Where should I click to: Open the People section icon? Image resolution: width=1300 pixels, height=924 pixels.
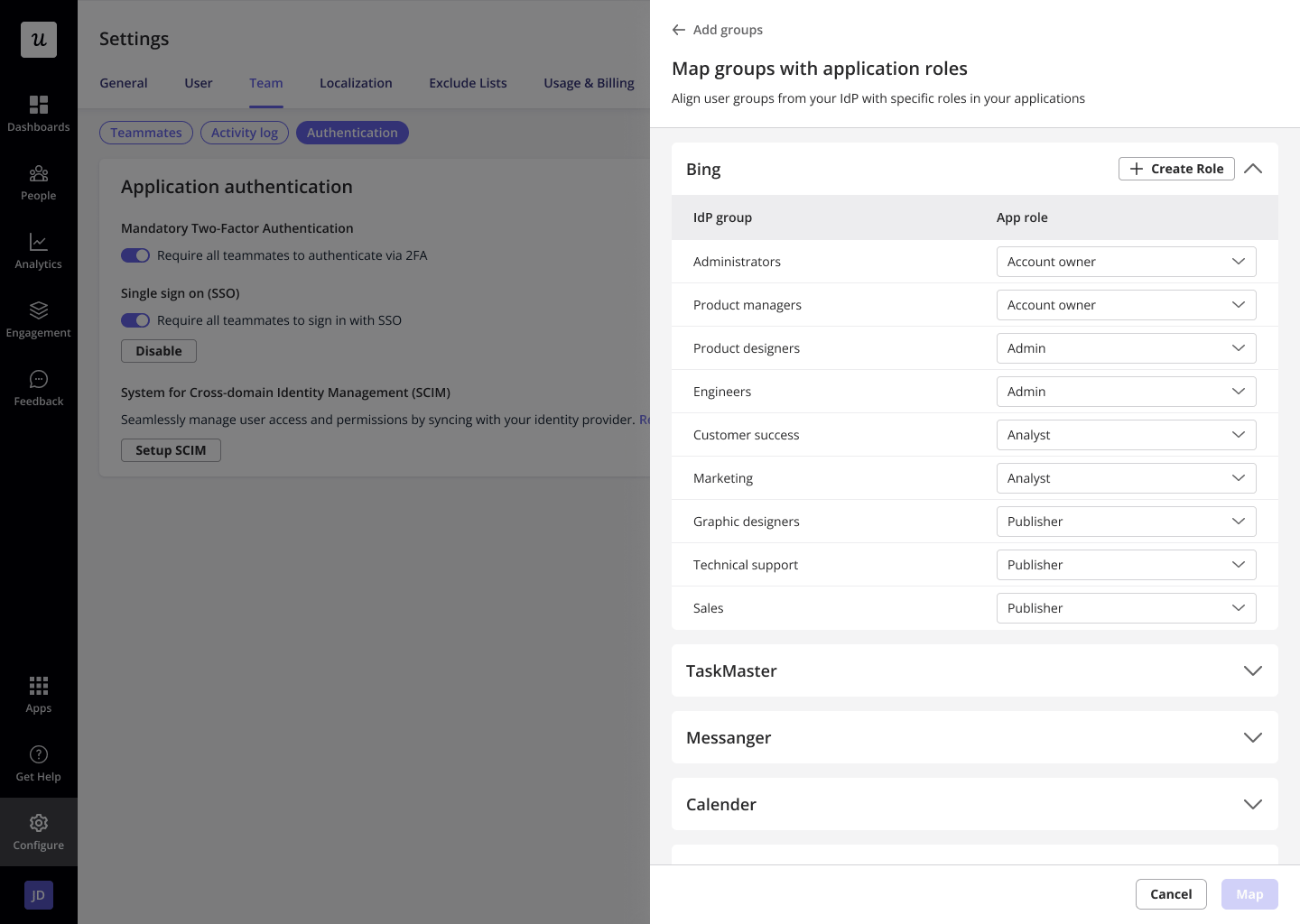point(39,173)
